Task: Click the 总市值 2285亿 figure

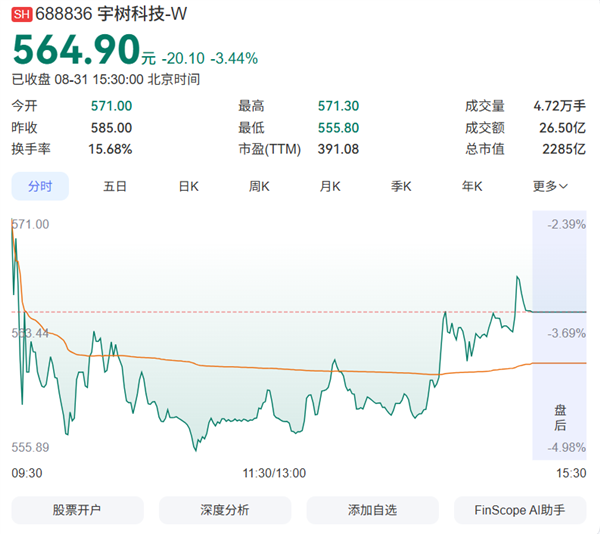Action: (x=564, y=149)
